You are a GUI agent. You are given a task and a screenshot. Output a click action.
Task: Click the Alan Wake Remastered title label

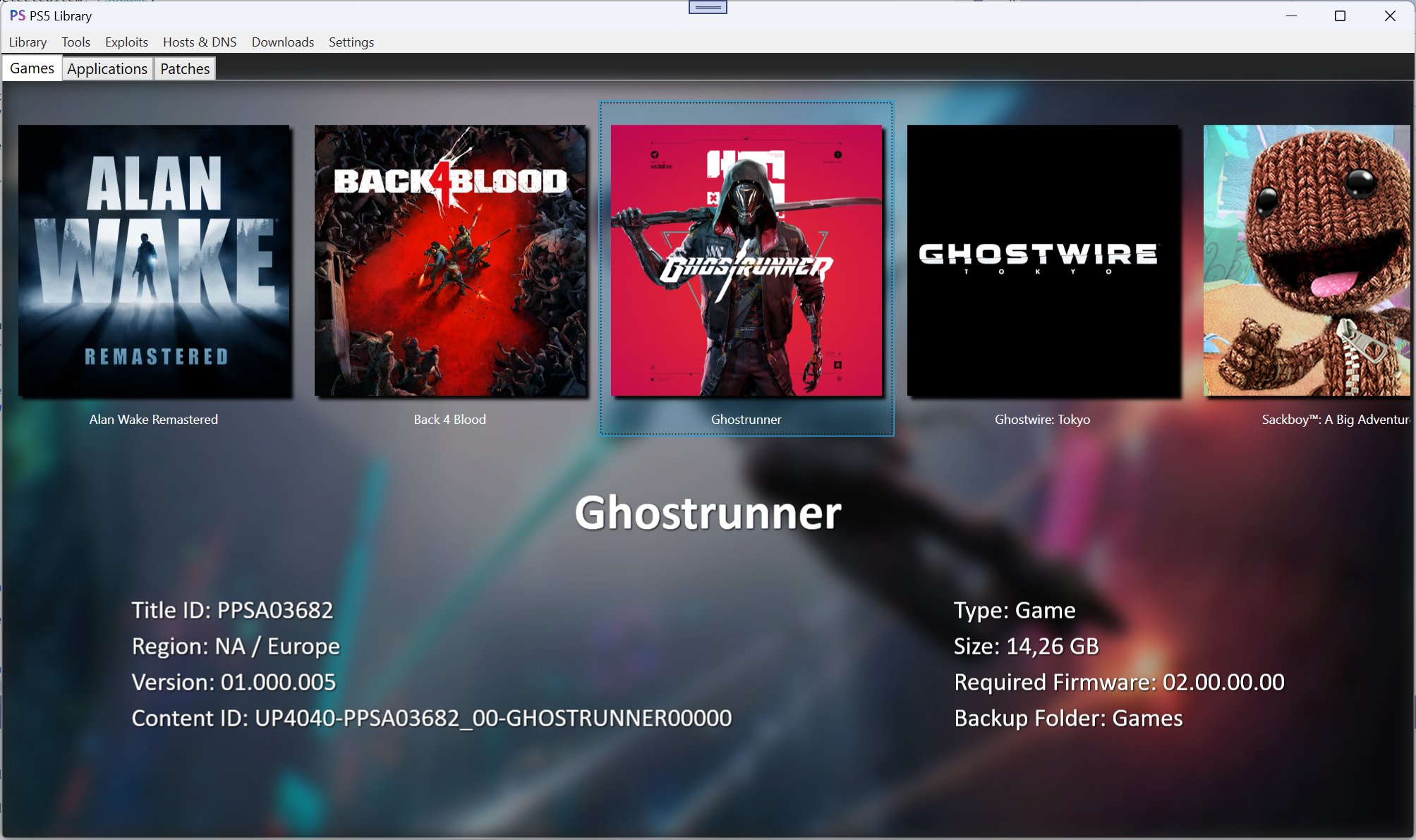pos(154,420)
